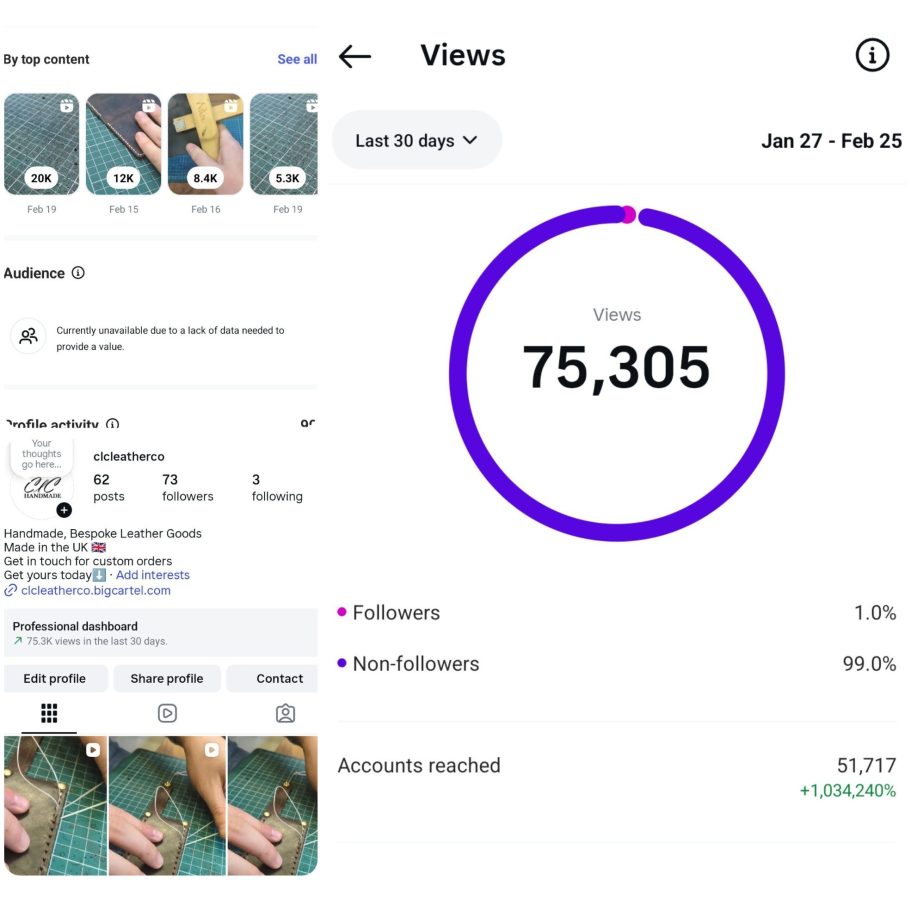Image resolution: width=911 pixels, height=911 pixels.
Task: Open the clcleatherco.bigcartel.com link
Action: pyautogui.click(x=96, y=591)
